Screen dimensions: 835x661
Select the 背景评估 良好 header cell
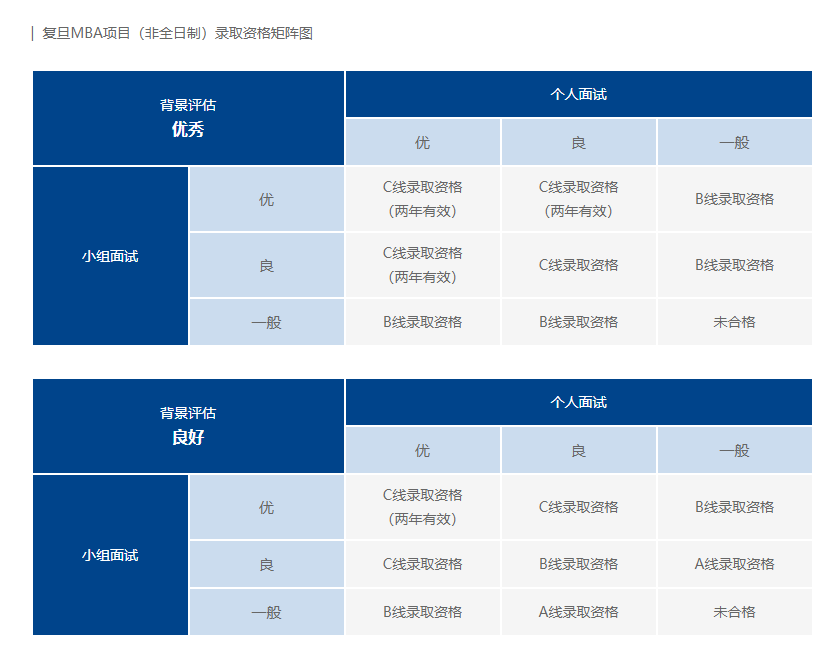click(188, 426)
